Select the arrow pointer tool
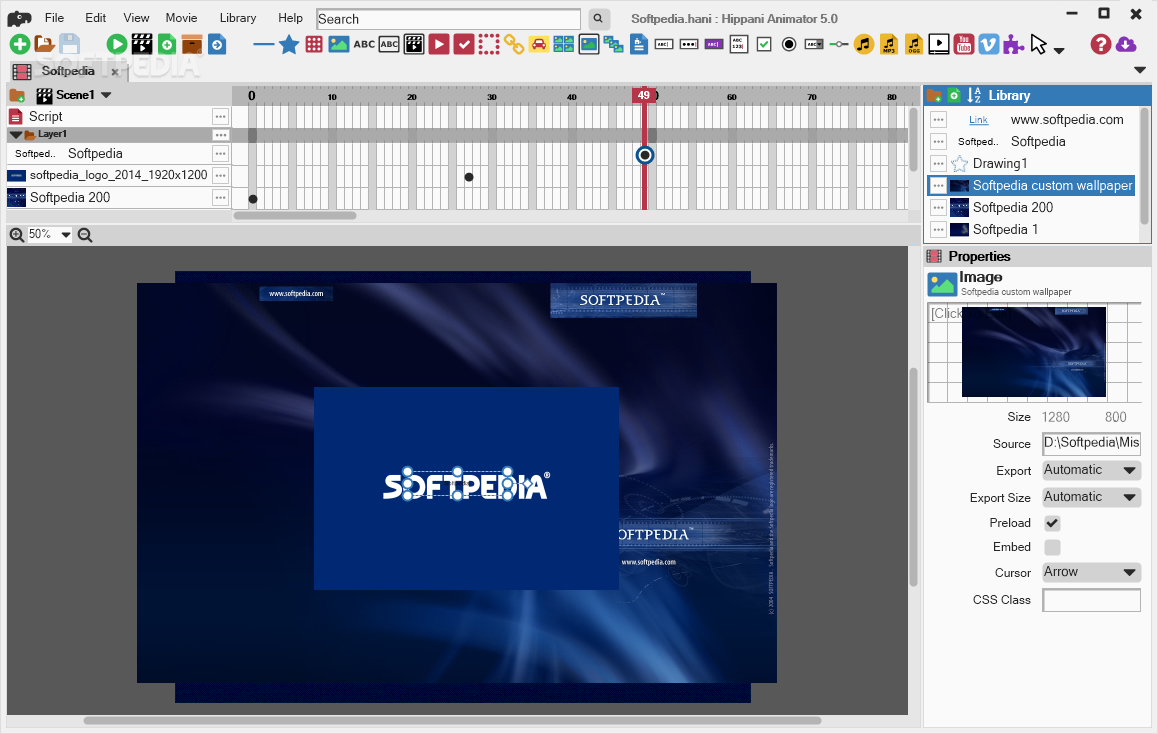 coord(1038,44)
